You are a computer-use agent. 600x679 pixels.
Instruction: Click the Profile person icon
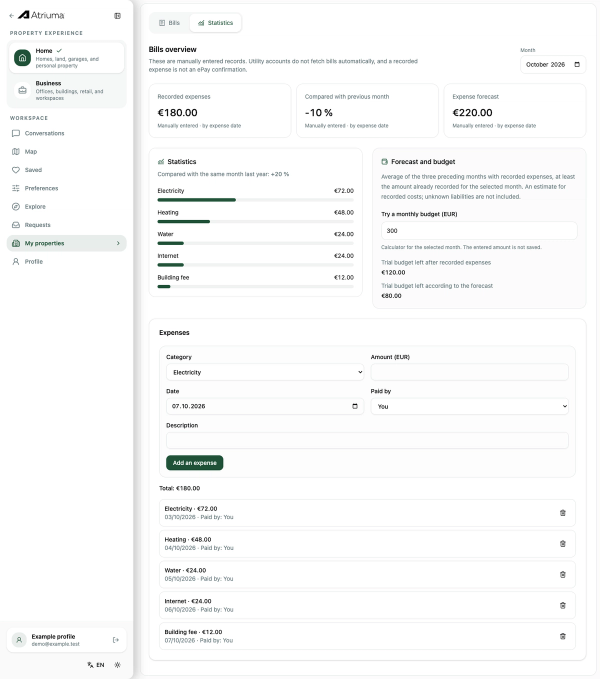click(x=16, y=262)
